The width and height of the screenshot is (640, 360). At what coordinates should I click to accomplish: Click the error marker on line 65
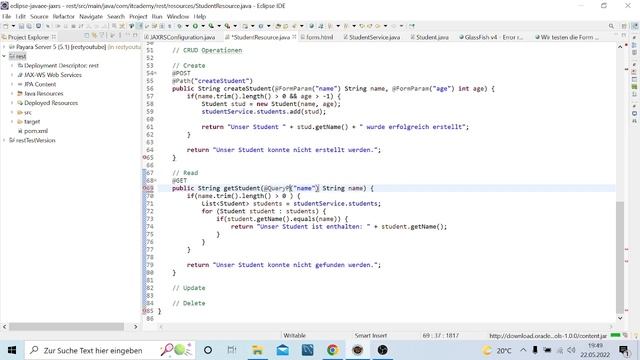144,157
